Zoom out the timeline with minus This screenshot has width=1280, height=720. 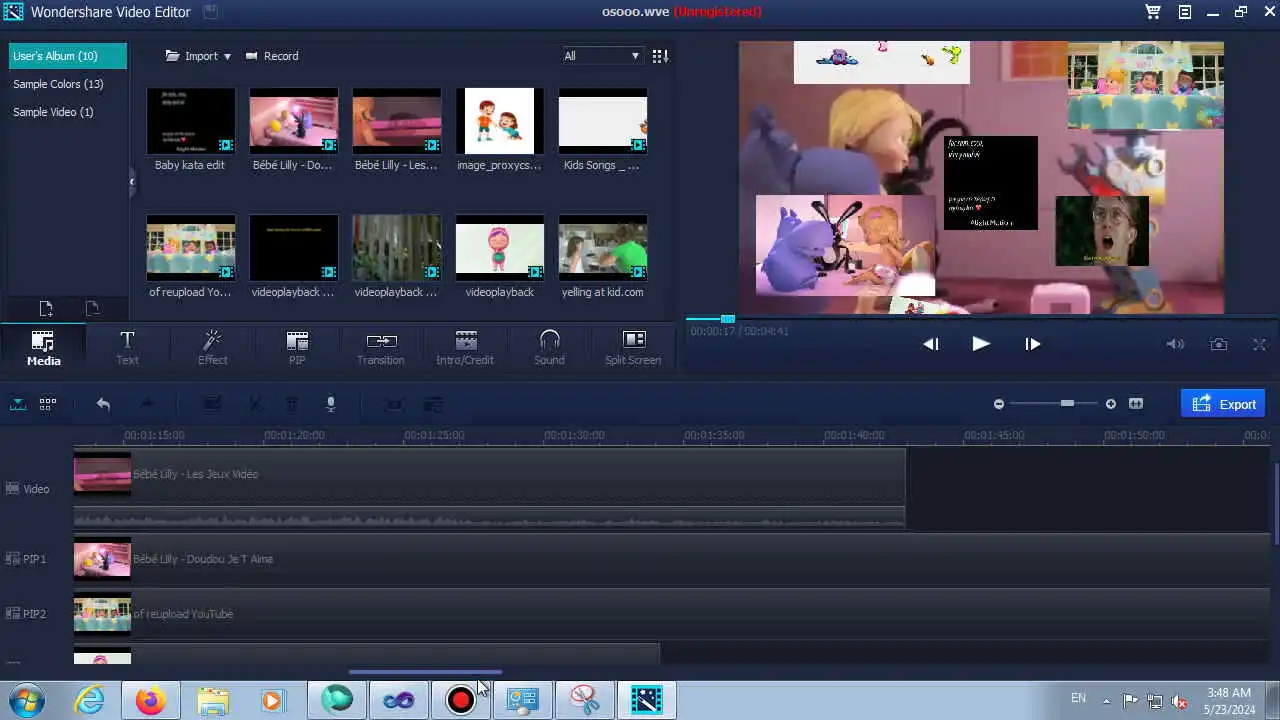click(998, 404)
